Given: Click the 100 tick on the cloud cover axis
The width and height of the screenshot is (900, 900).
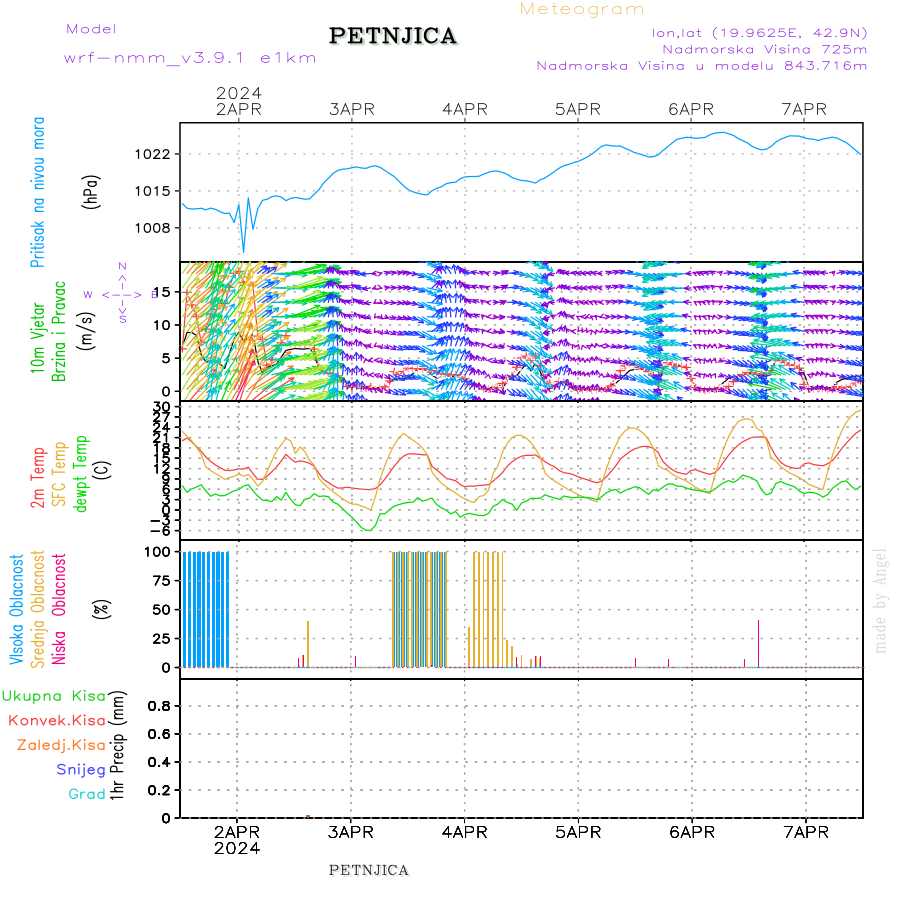Looking at the screenshot, I should (x=157, y=552).
